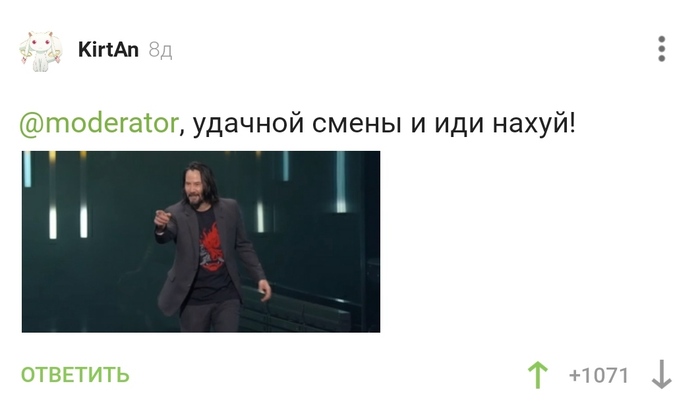View the +1071 rating details
700x415 pixels.
point(599,375)
